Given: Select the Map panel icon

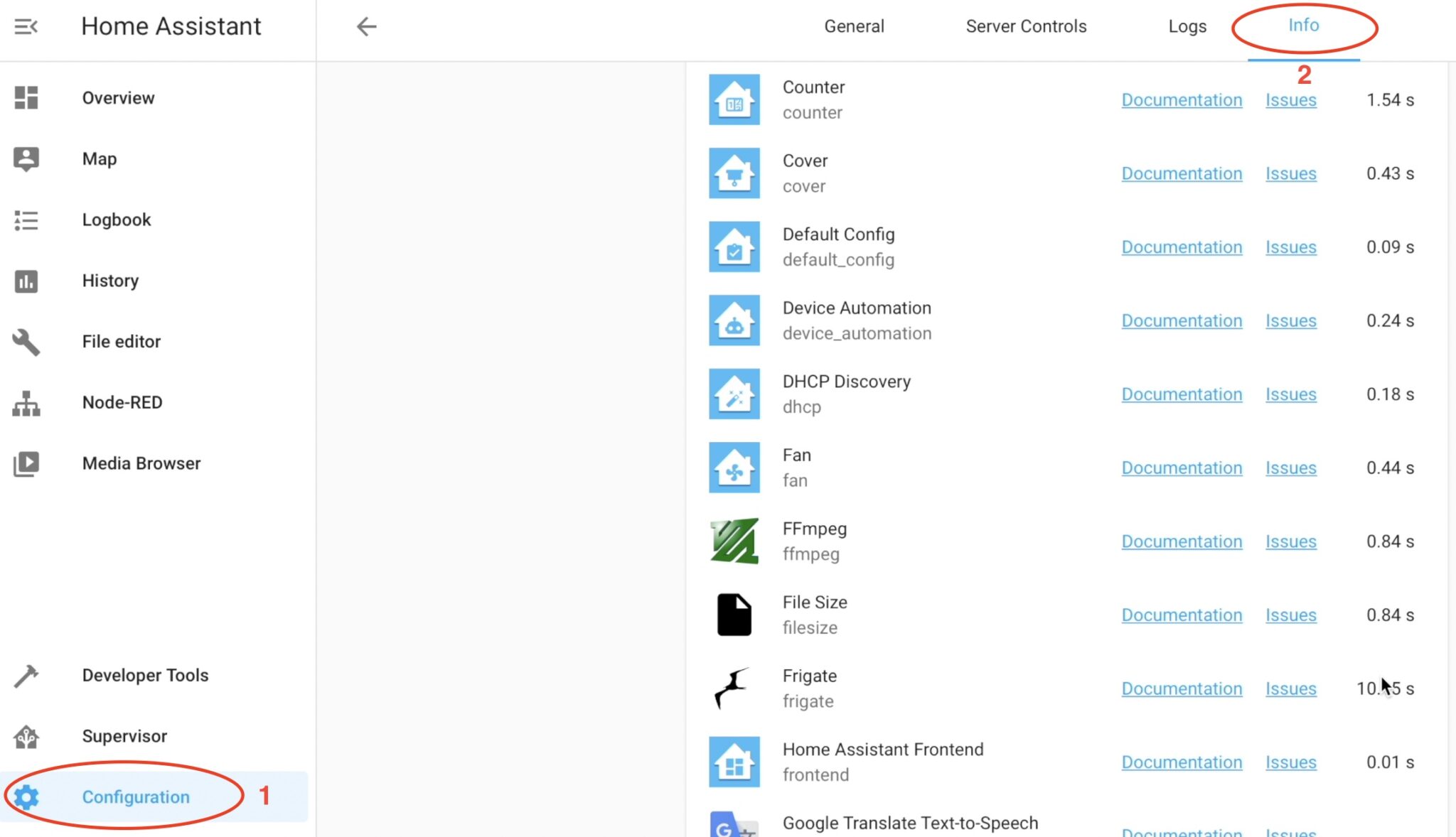Looking at the screenshot, I should tap(26, 158).
